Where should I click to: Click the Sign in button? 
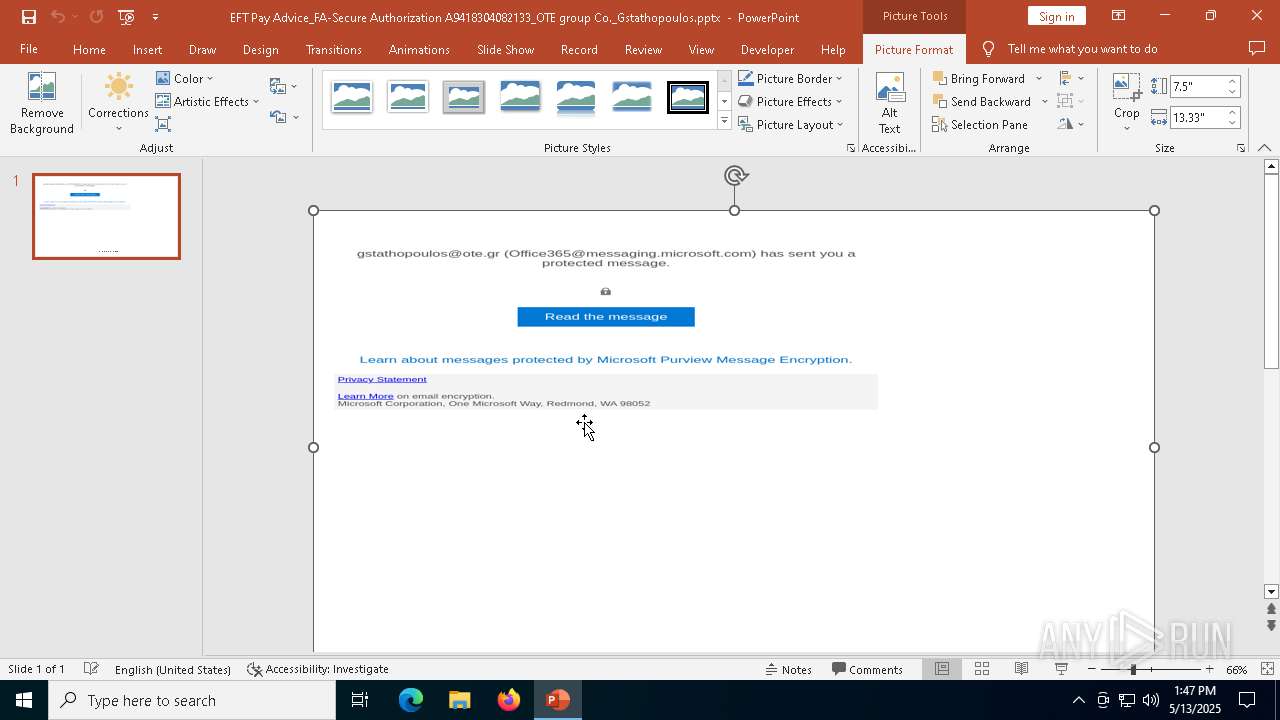pyautogui.click(x=1056, y=16)
